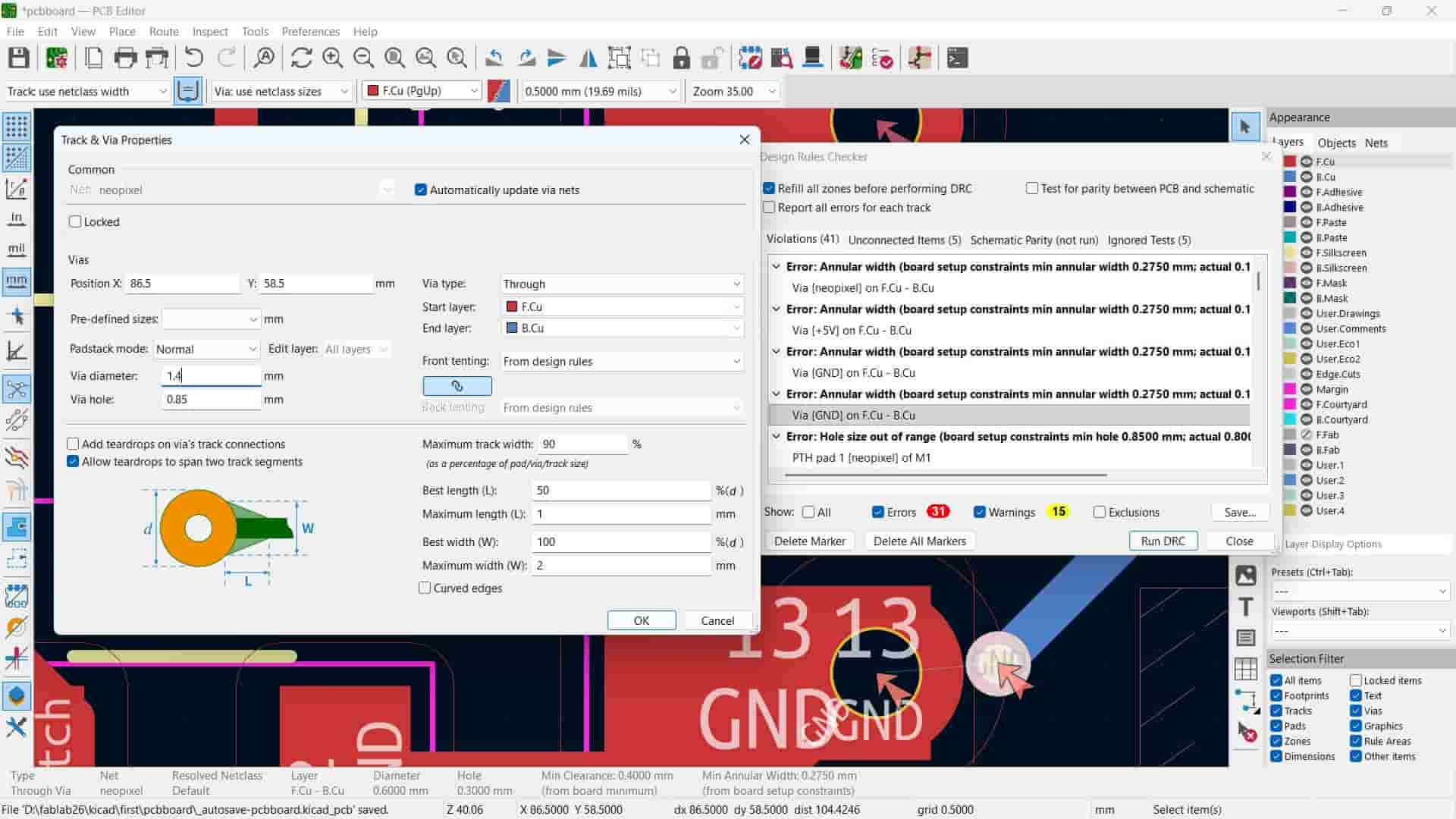The width and height of the screenshot is (1456, 819).
Task: Click the Zoom in icon
Action: coord(332,58)
